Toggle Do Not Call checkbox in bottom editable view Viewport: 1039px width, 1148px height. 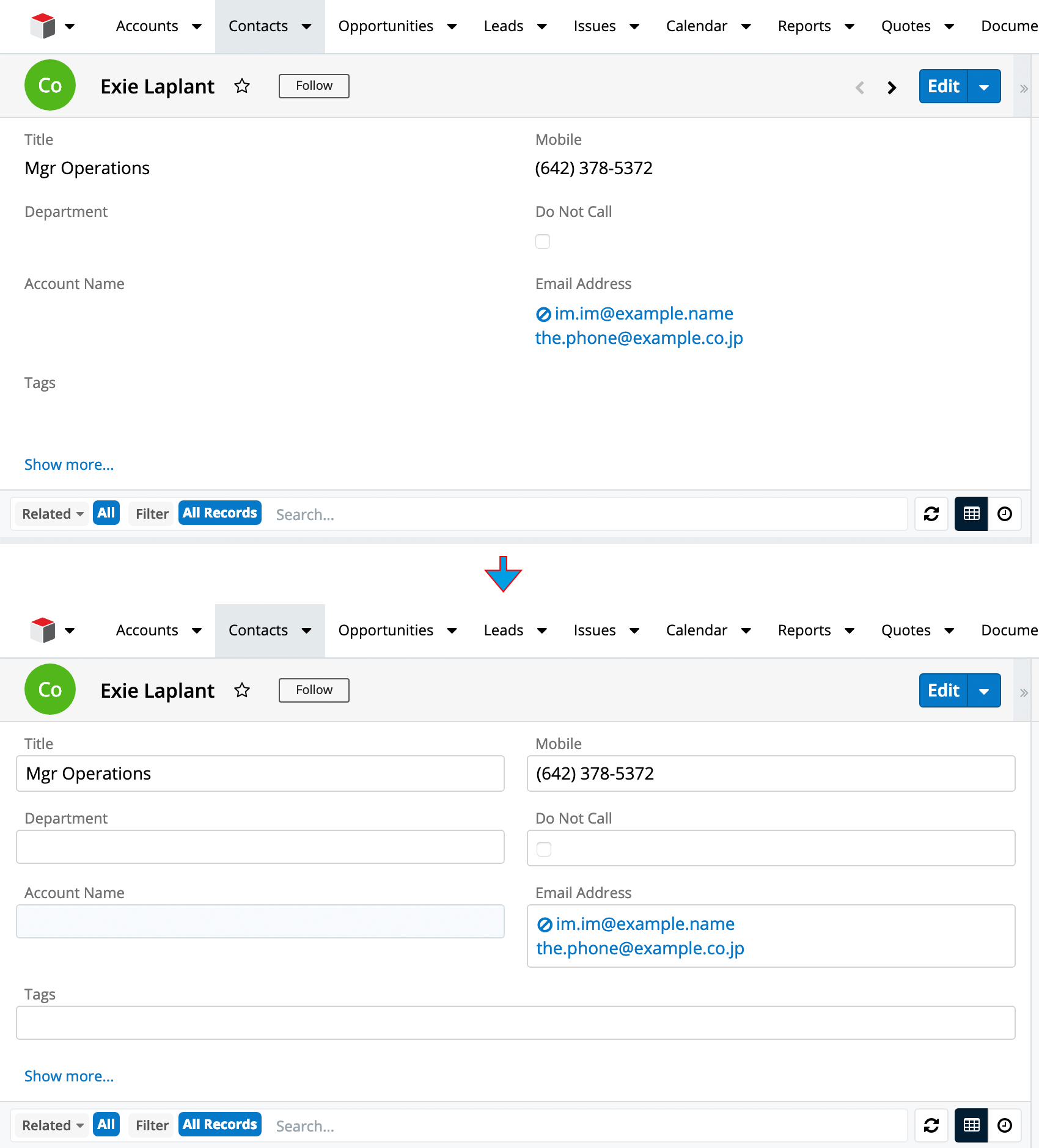pyautogui.click(x=544, y=849)
